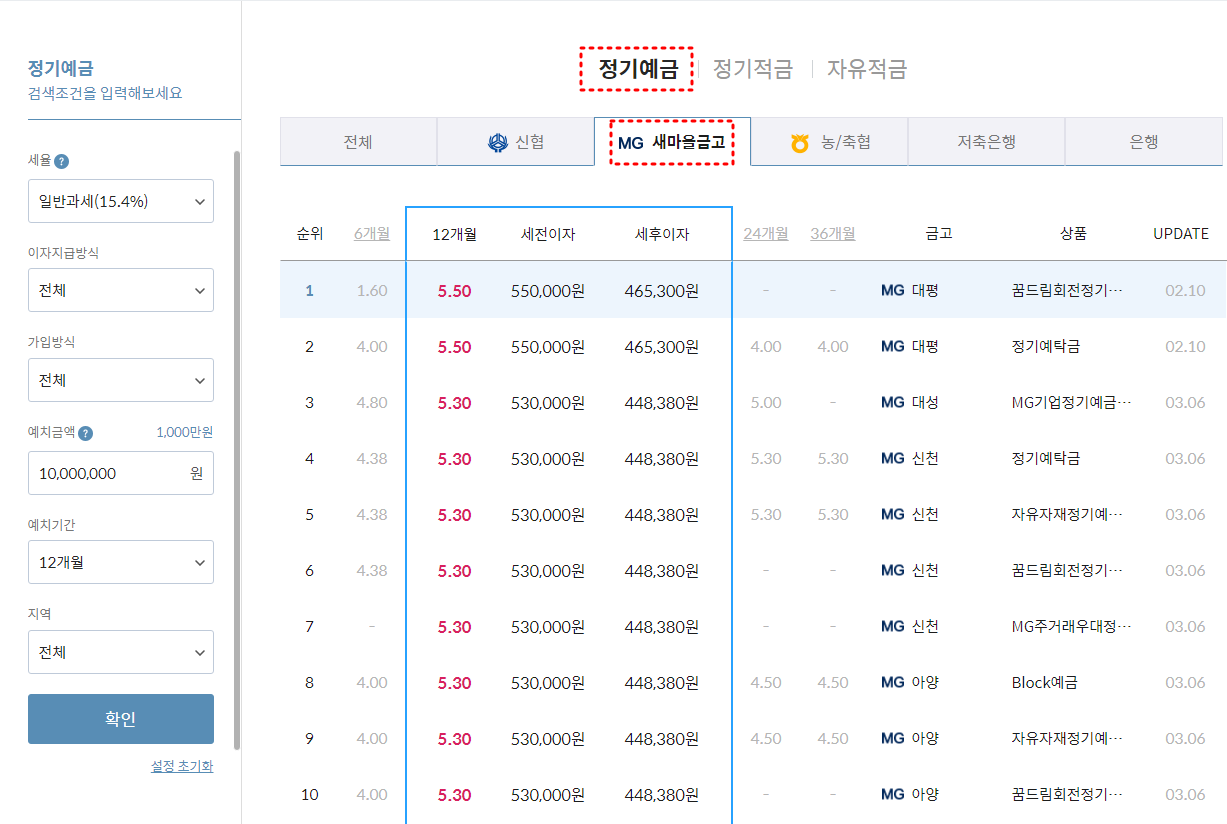Select the 전체 institution tab
This screenshot has height=824, width=1227.
click(x=358, y=142)
